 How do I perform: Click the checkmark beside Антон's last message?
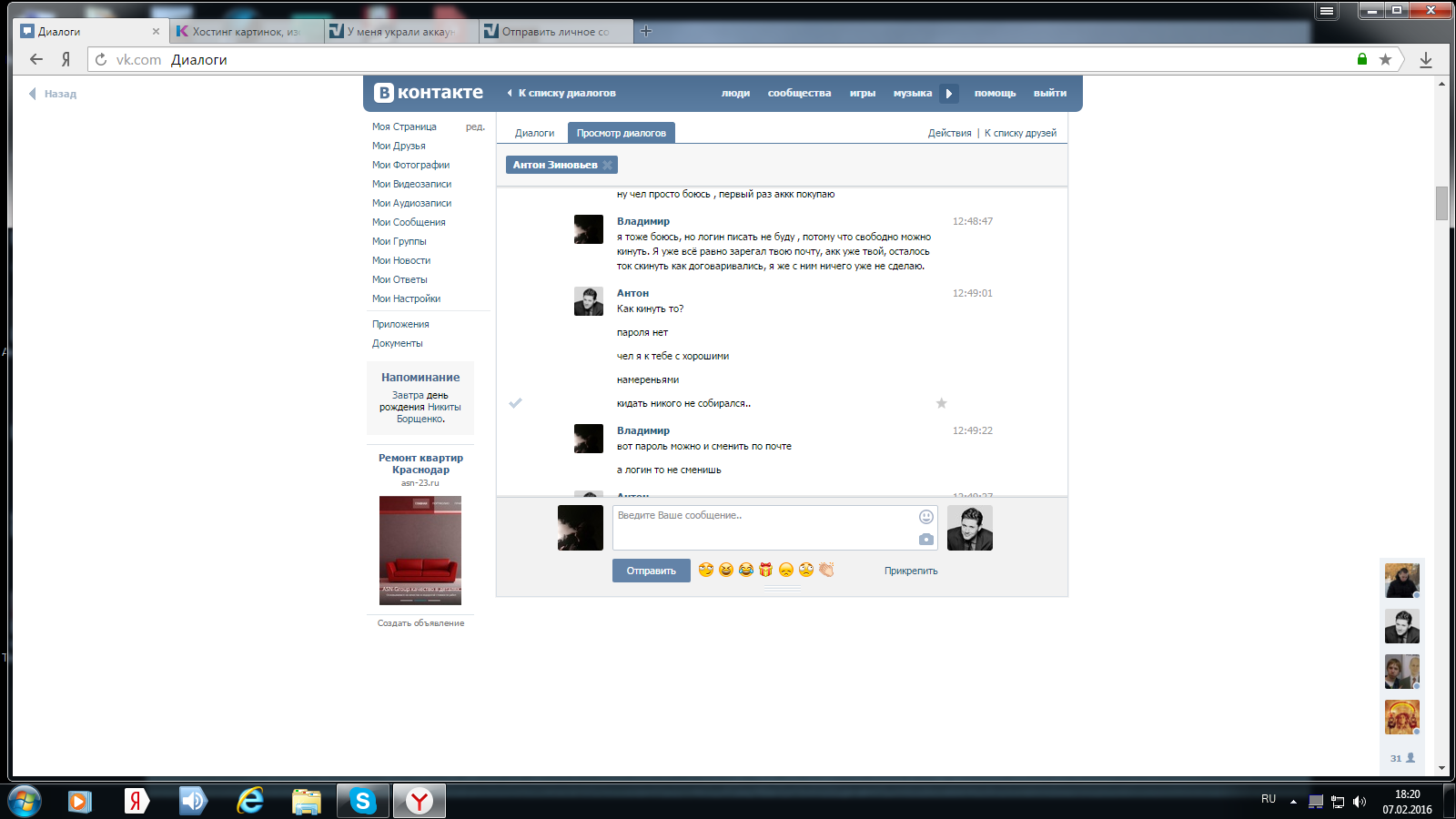click(515, 403)
